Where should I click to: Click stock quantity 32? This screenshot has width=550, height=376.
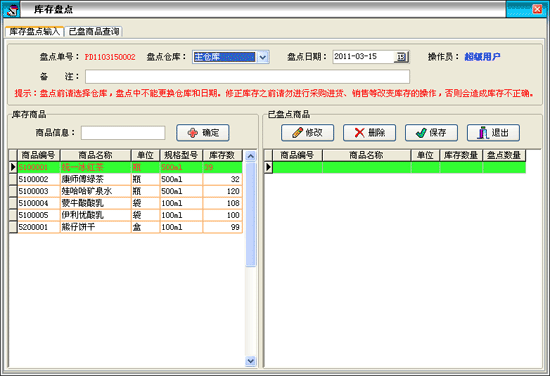click(x=235, y=179)
